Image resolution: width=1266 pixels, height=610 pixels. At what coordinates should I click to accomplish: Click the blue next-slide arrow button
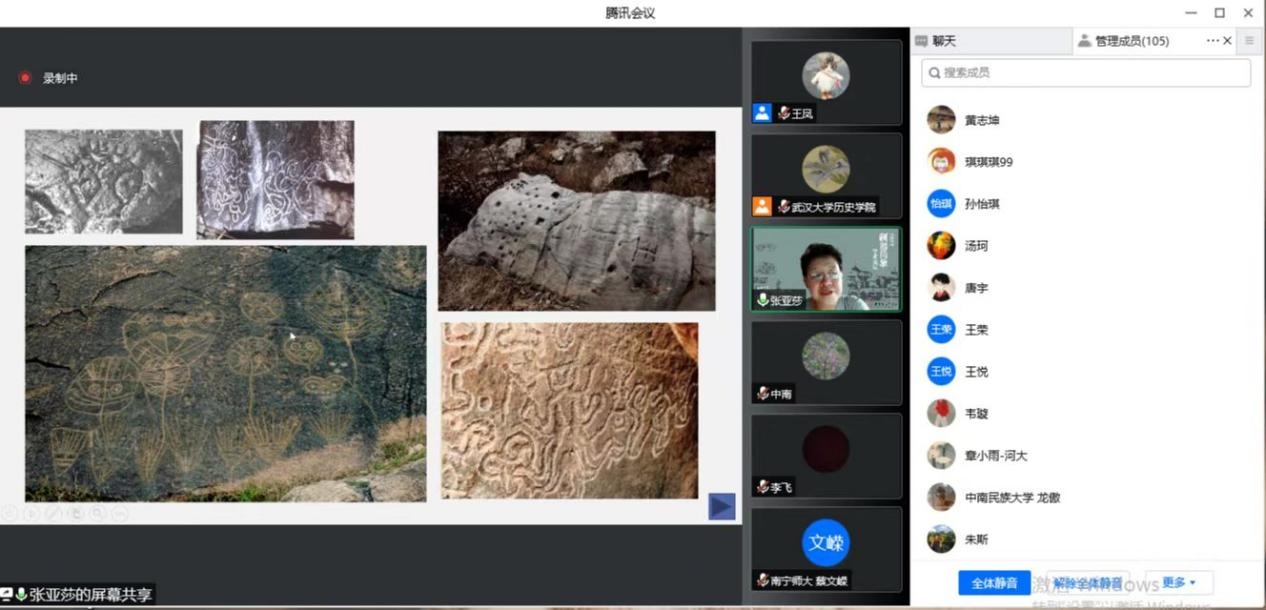(721, 507)
